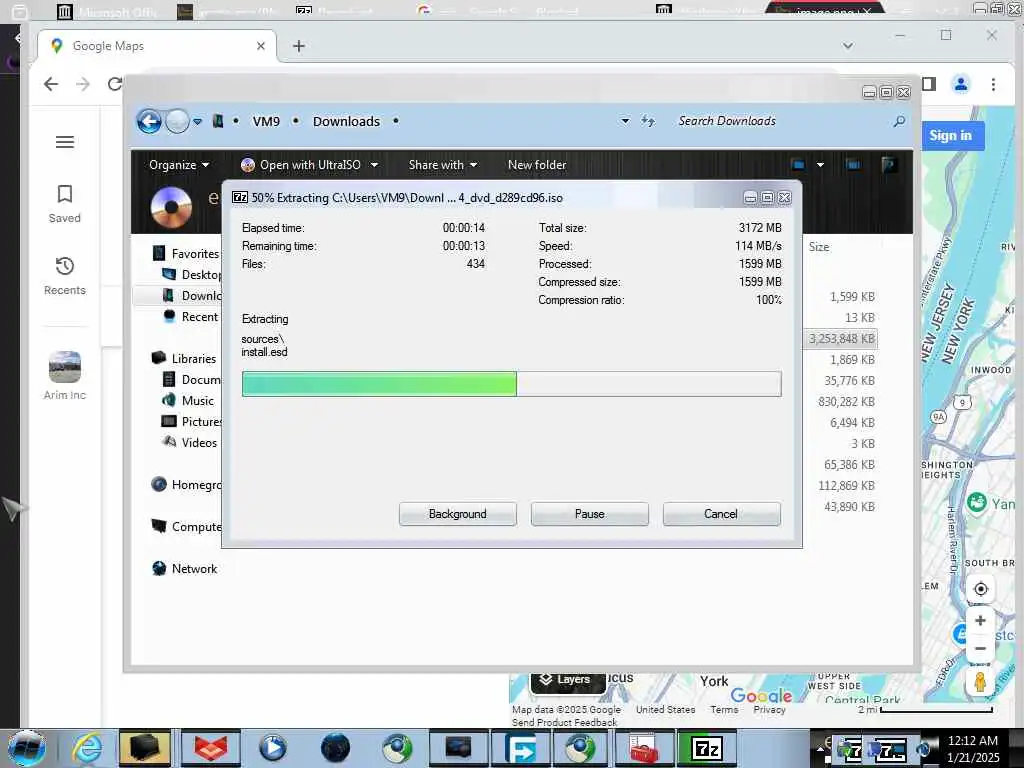Zoom in on the map
Screen dimensions: 1024x768
pyautogui.click(x=980, y=620)
